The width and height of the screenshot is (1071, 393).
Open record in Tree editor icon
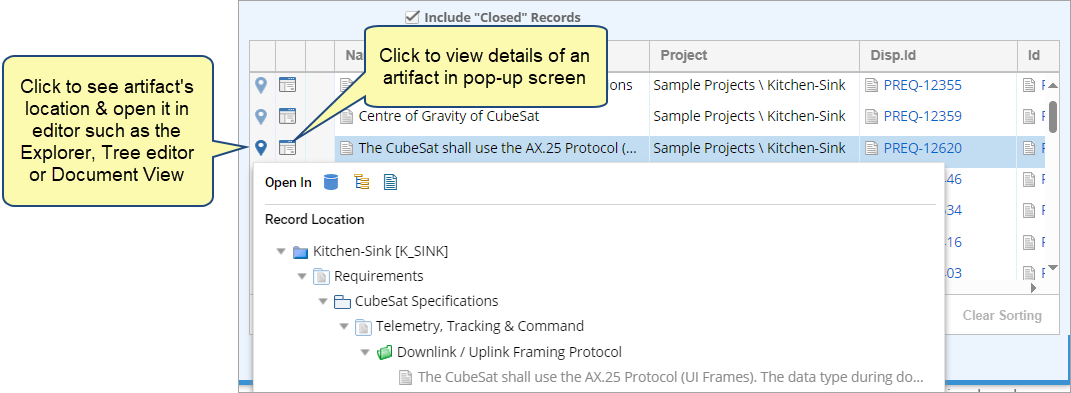coord(361,182)
